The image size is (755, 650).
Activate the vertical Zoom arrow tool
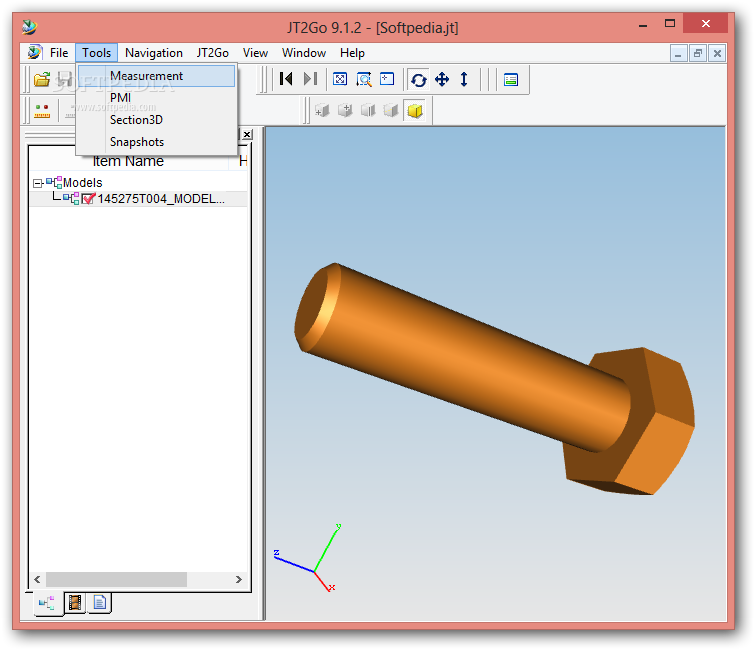[x=464, y=79]
